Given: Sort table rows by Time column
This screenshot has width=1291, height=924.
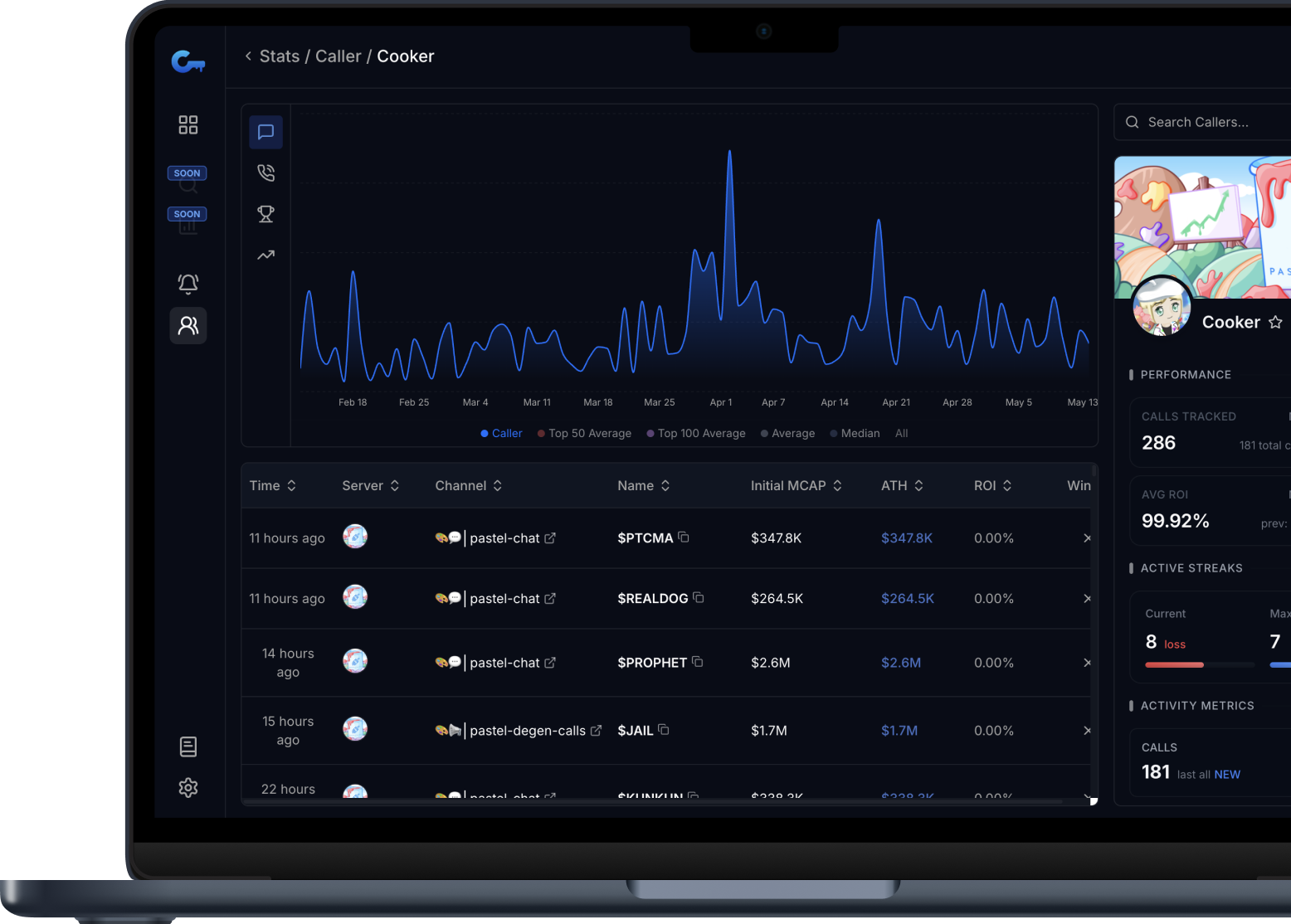Looking at the screenshot, I should tap(272, 485).
